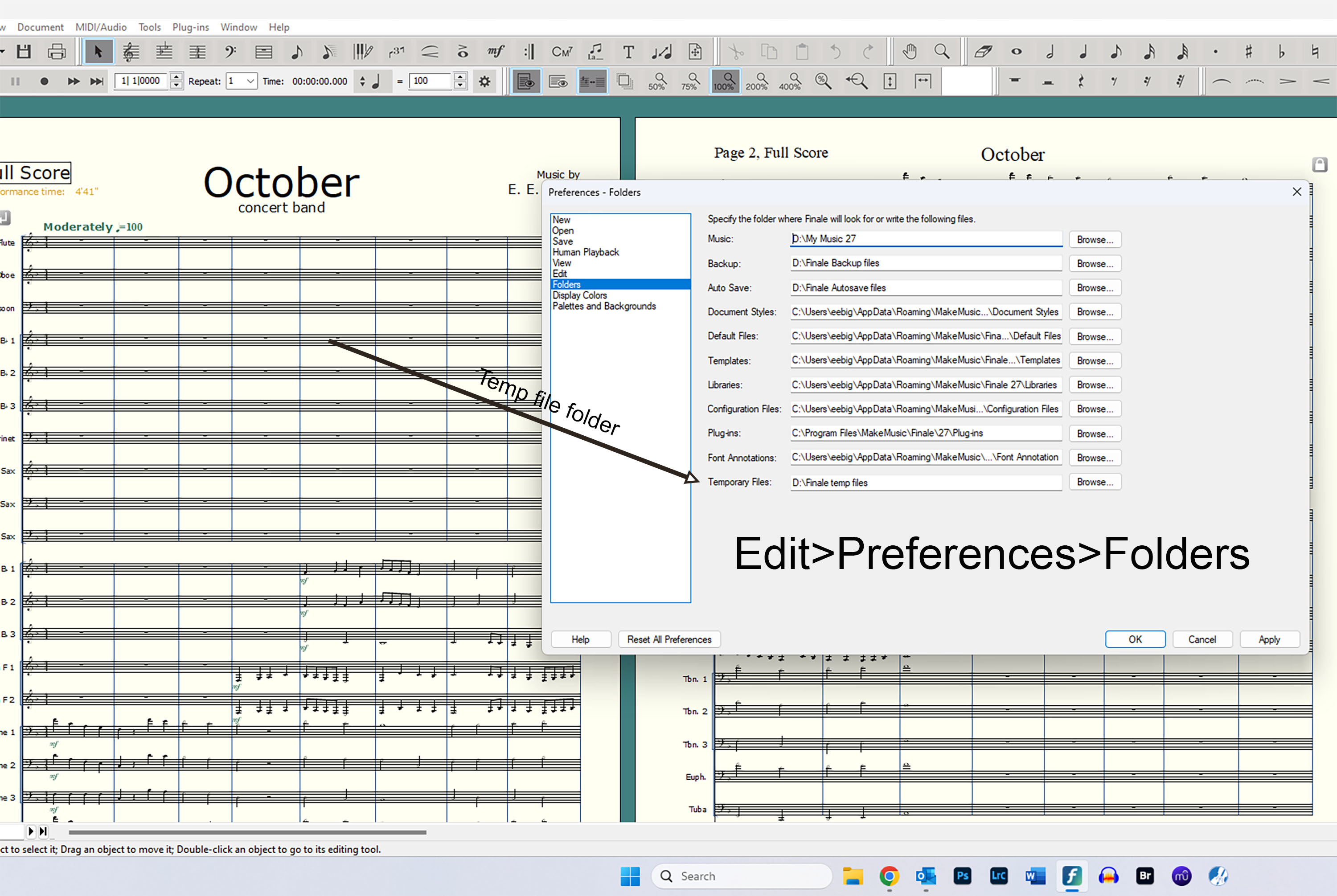Screen dimensions: 1337x896
Task: Select Human Playback in preferences list
Action: point(585,252)
